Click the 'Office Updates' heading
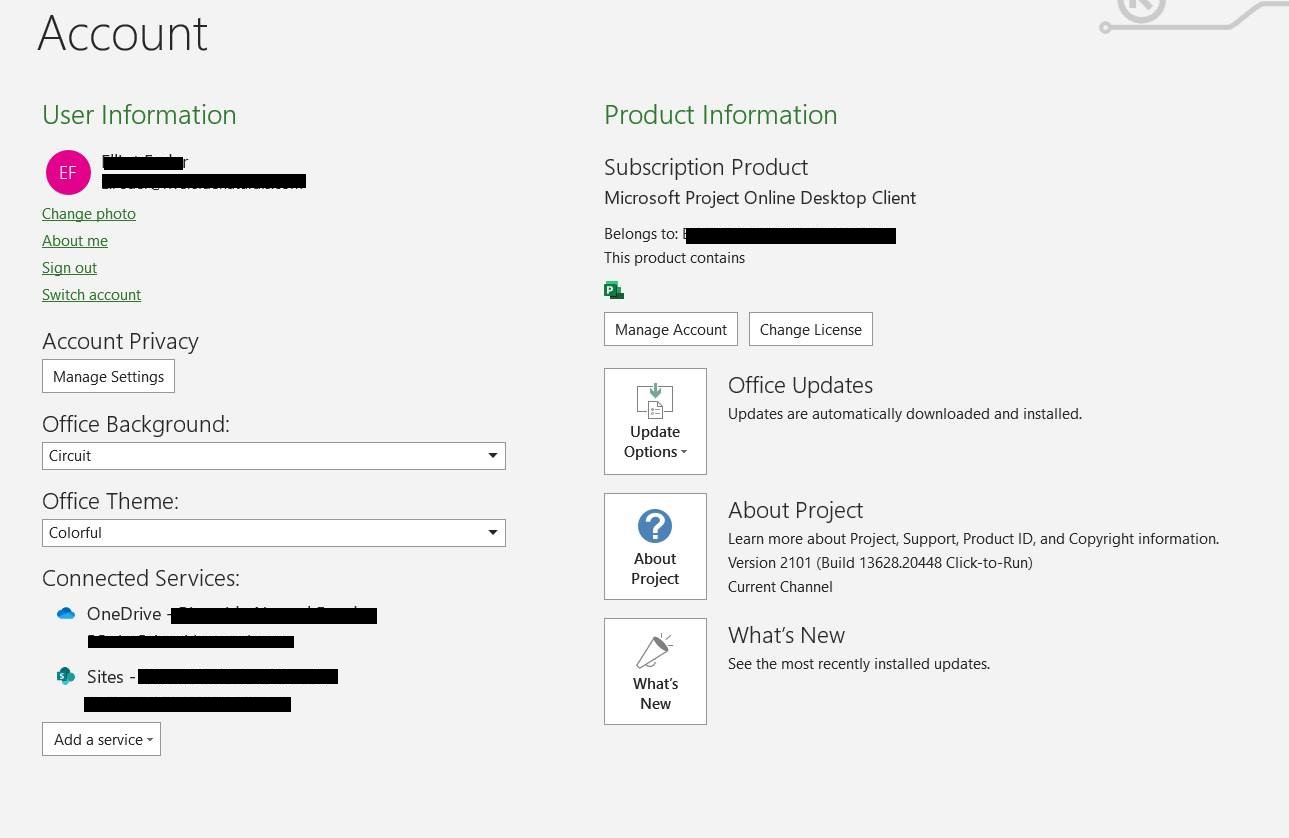This screenshot has width=1289, height=838. point(800,385)
